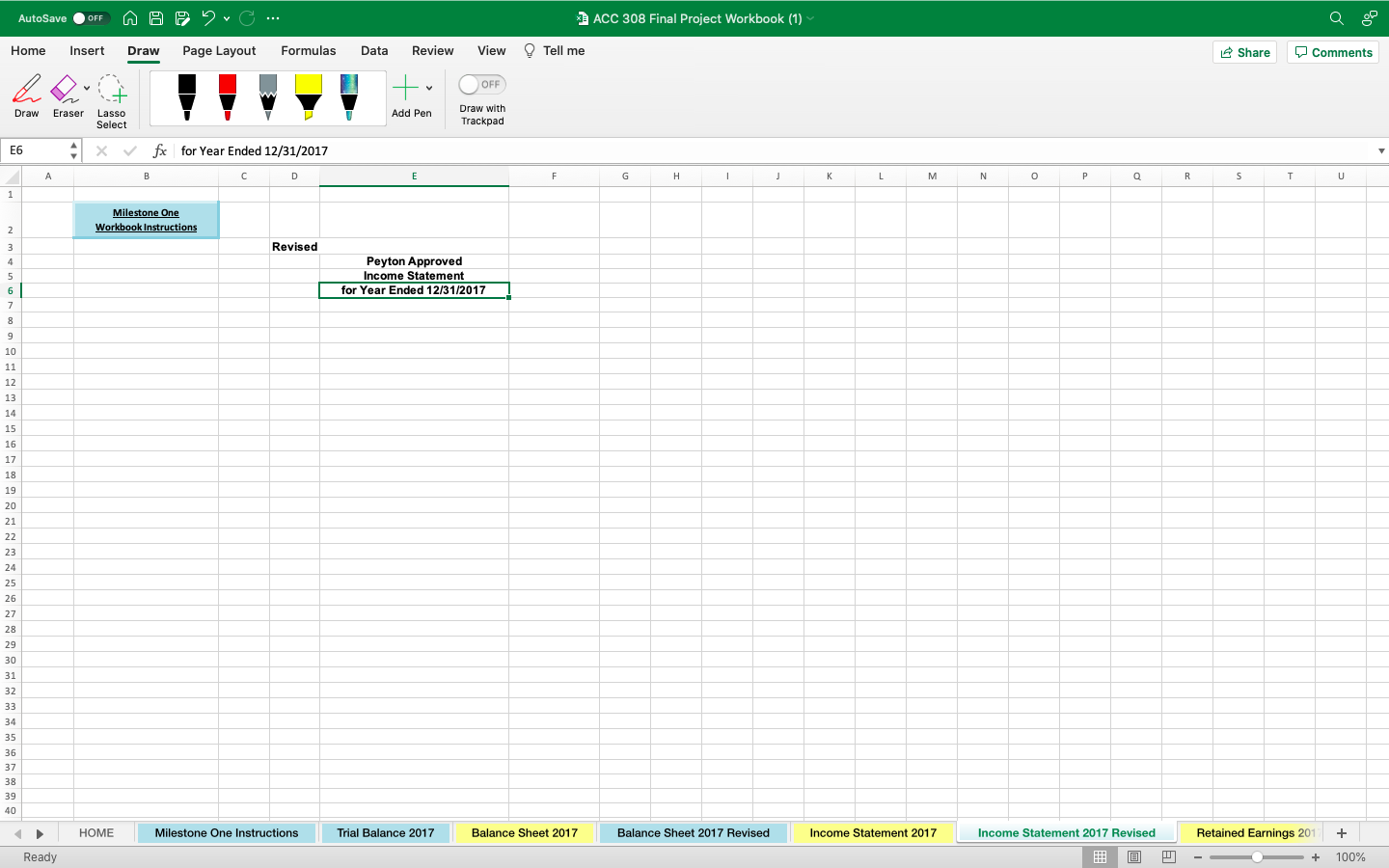The image size is (1389, 868).
Task: Add a new worksheet with the plus button
Action: coord(1342,832)
